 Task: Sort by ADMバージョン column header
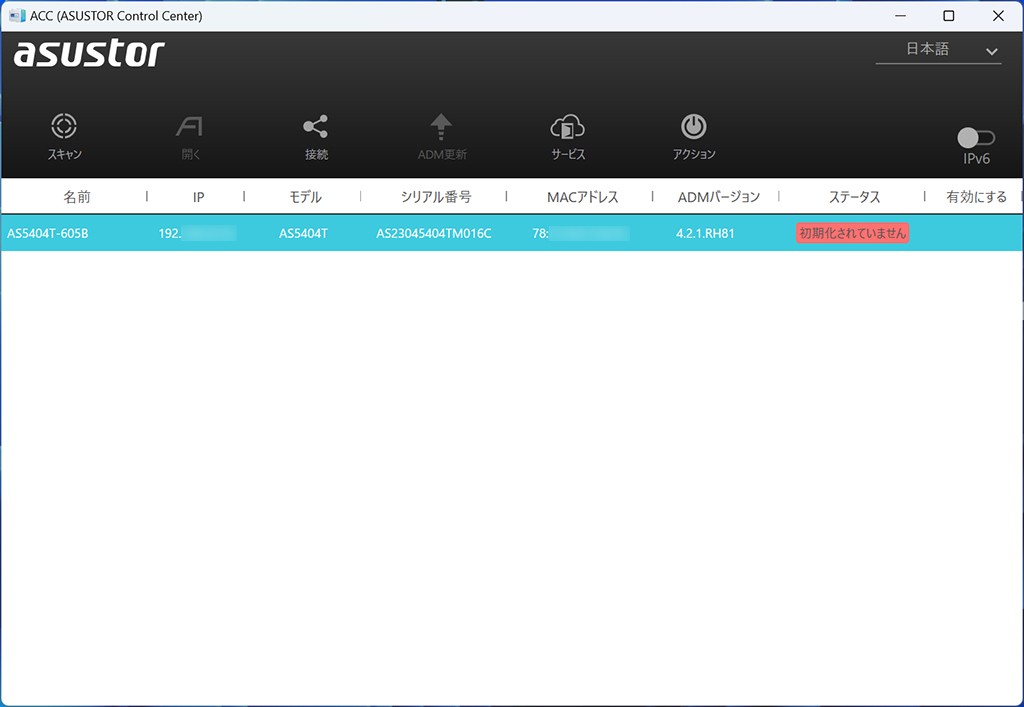(x=718, y=196)
